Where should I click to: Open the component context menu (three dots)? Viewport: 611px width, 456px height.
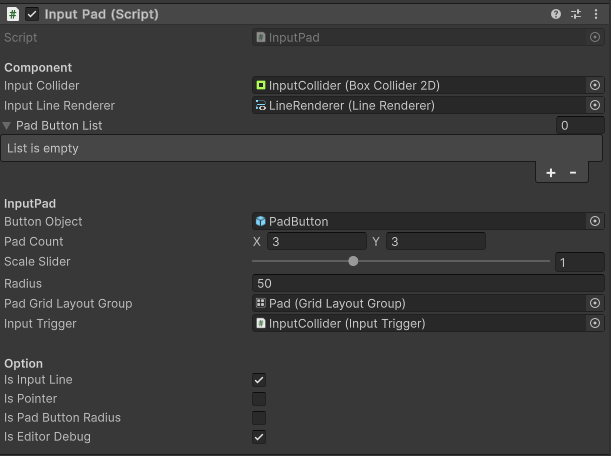tap(596, 14)
